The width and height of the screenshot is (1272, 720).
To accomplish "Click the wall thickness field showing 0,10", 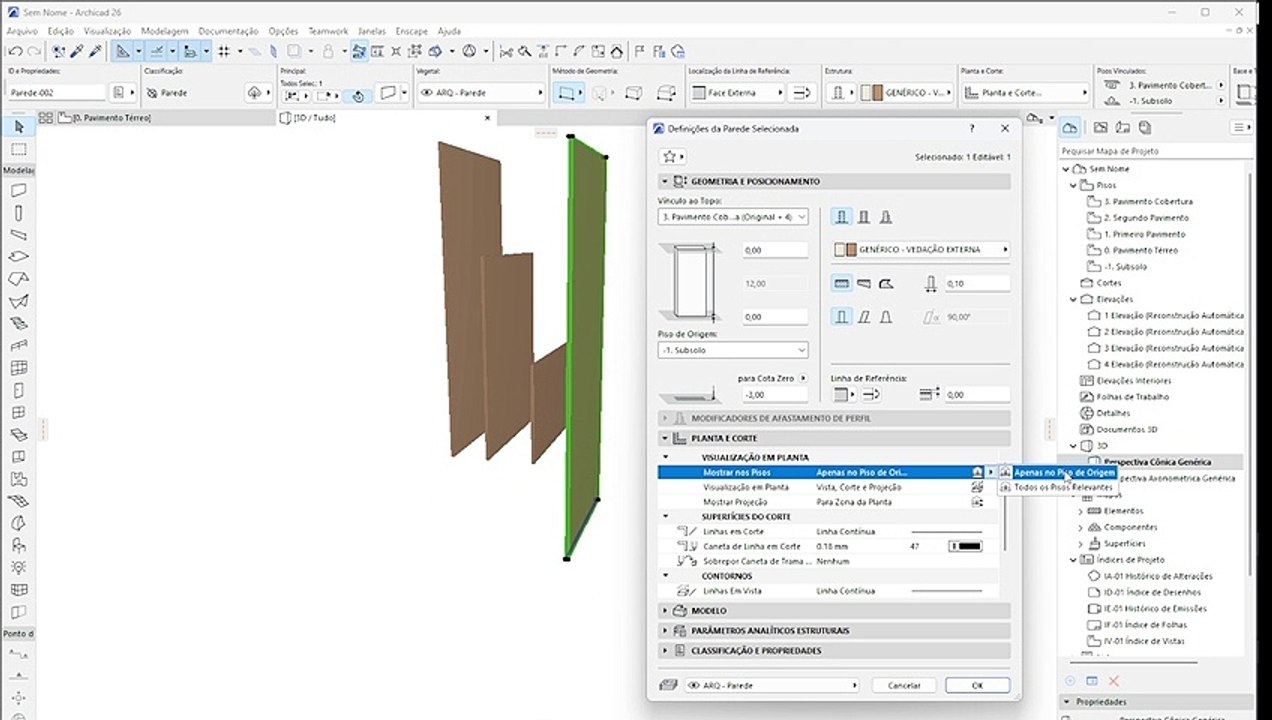I will pos(977,284).
